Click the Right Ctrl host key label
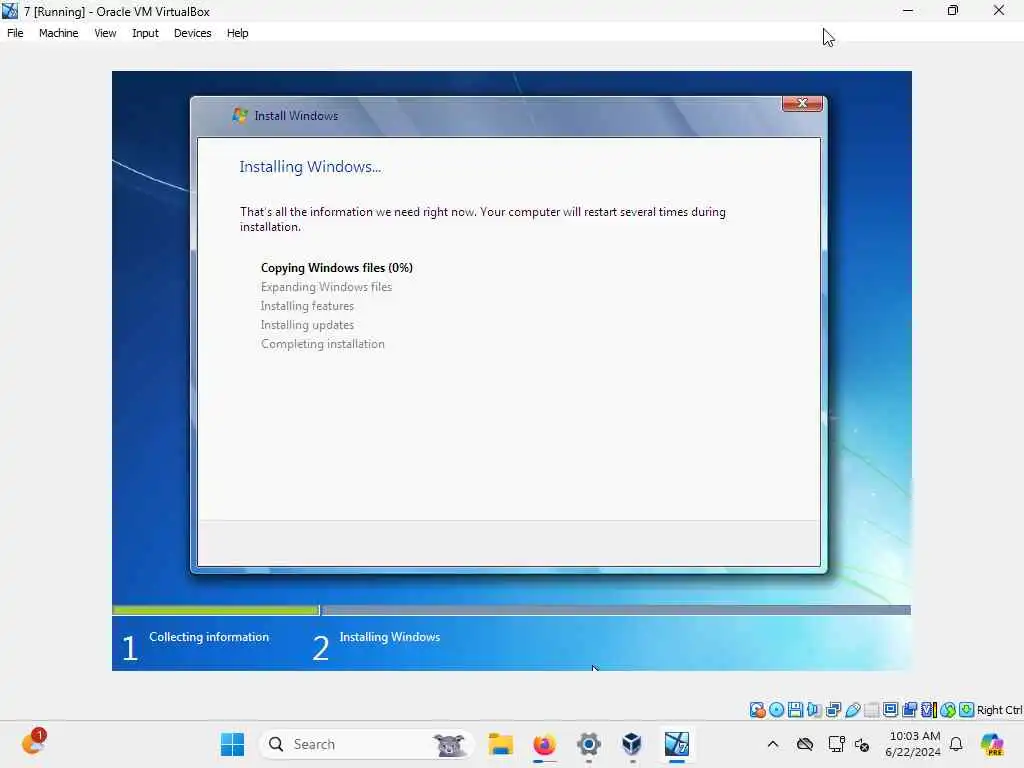 pyautogui.click(x=1000, y=710)
